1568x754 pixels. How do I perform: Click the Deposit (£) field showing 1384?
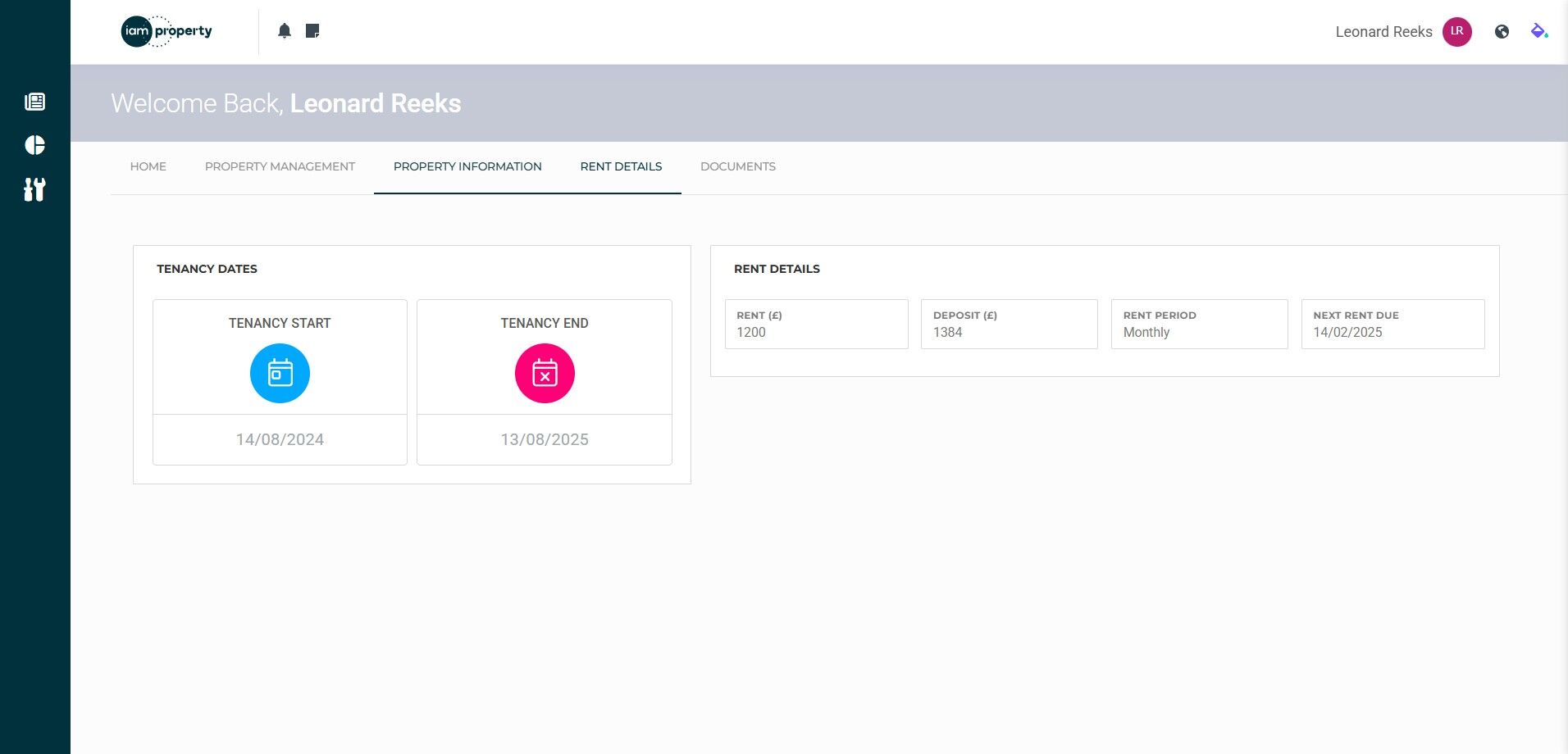pyautogui.click(x=1010, y=324)
